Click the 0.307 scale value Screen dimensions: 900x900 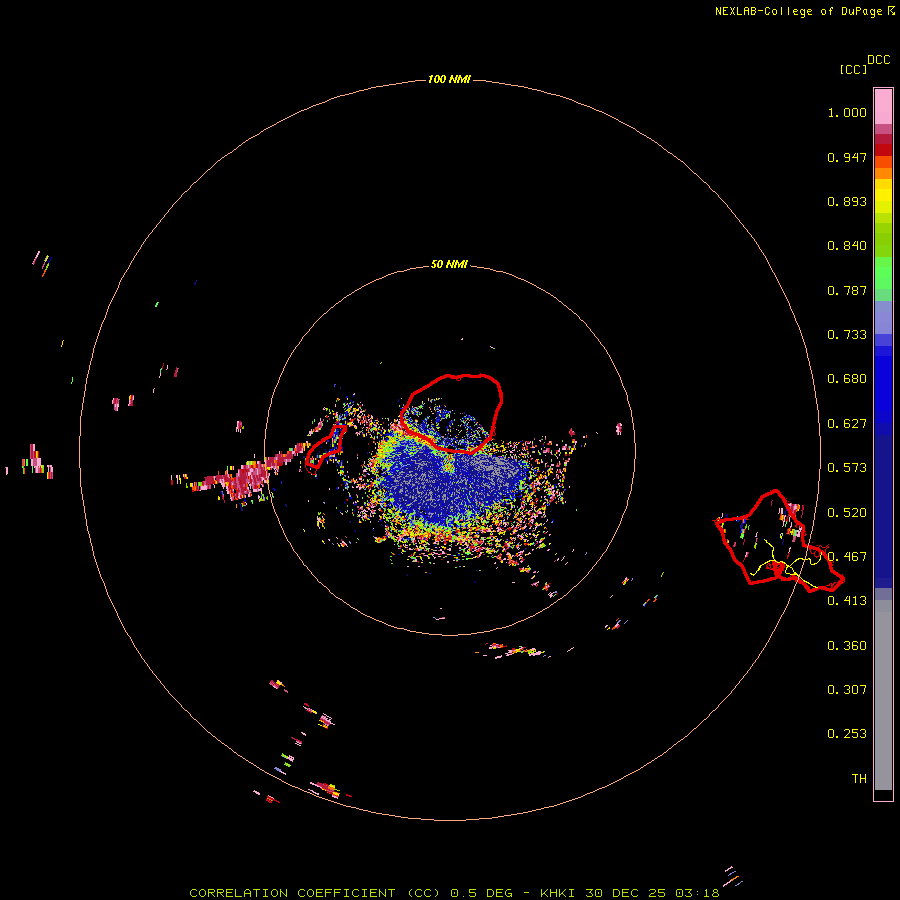(847, 690)
